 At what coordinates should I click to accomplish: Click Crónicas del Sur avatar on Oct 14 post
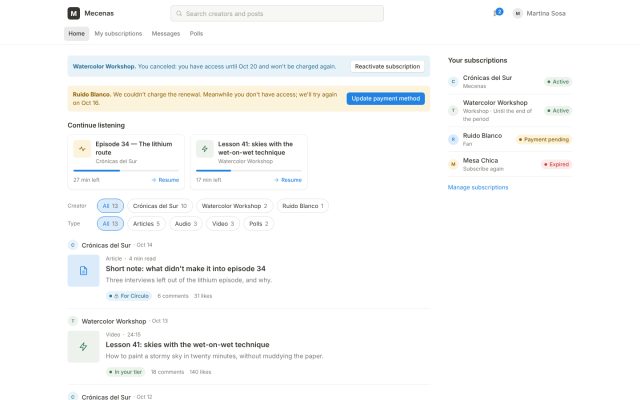73,245
